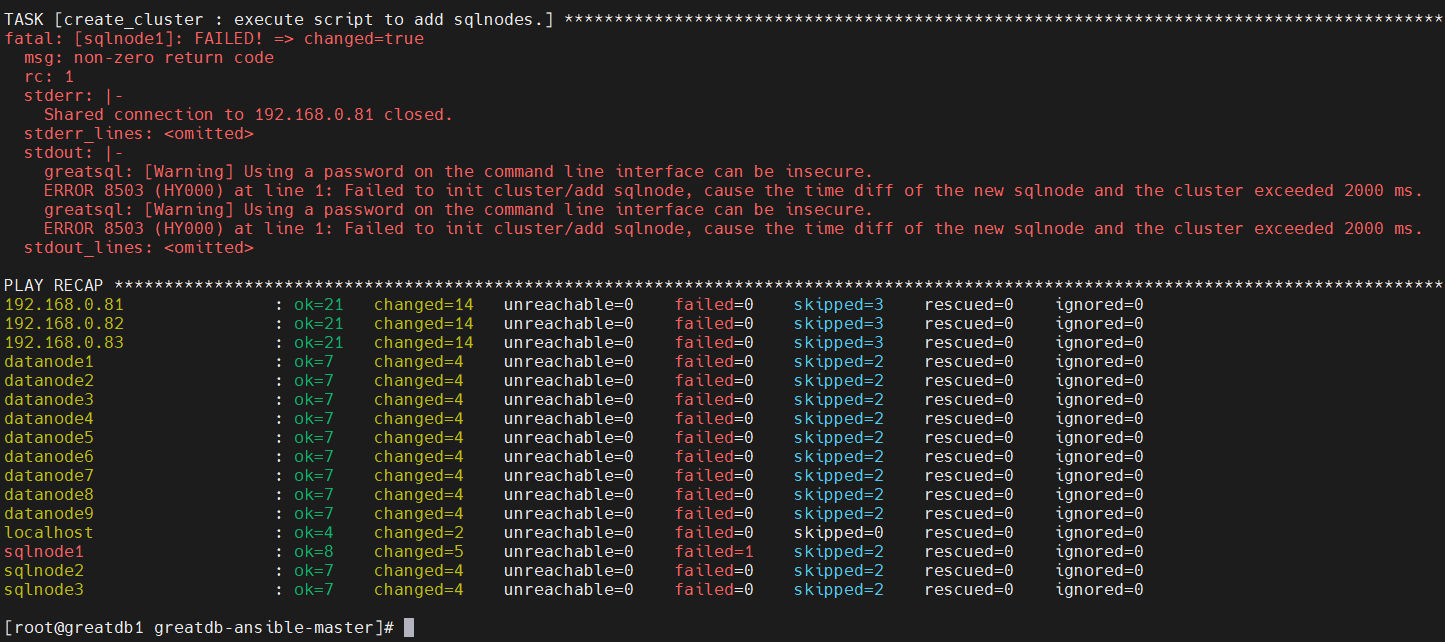Click the 'ok=4' value in localhost row
This screenshot has height=642, width=1445.
[x=314, y=533]
